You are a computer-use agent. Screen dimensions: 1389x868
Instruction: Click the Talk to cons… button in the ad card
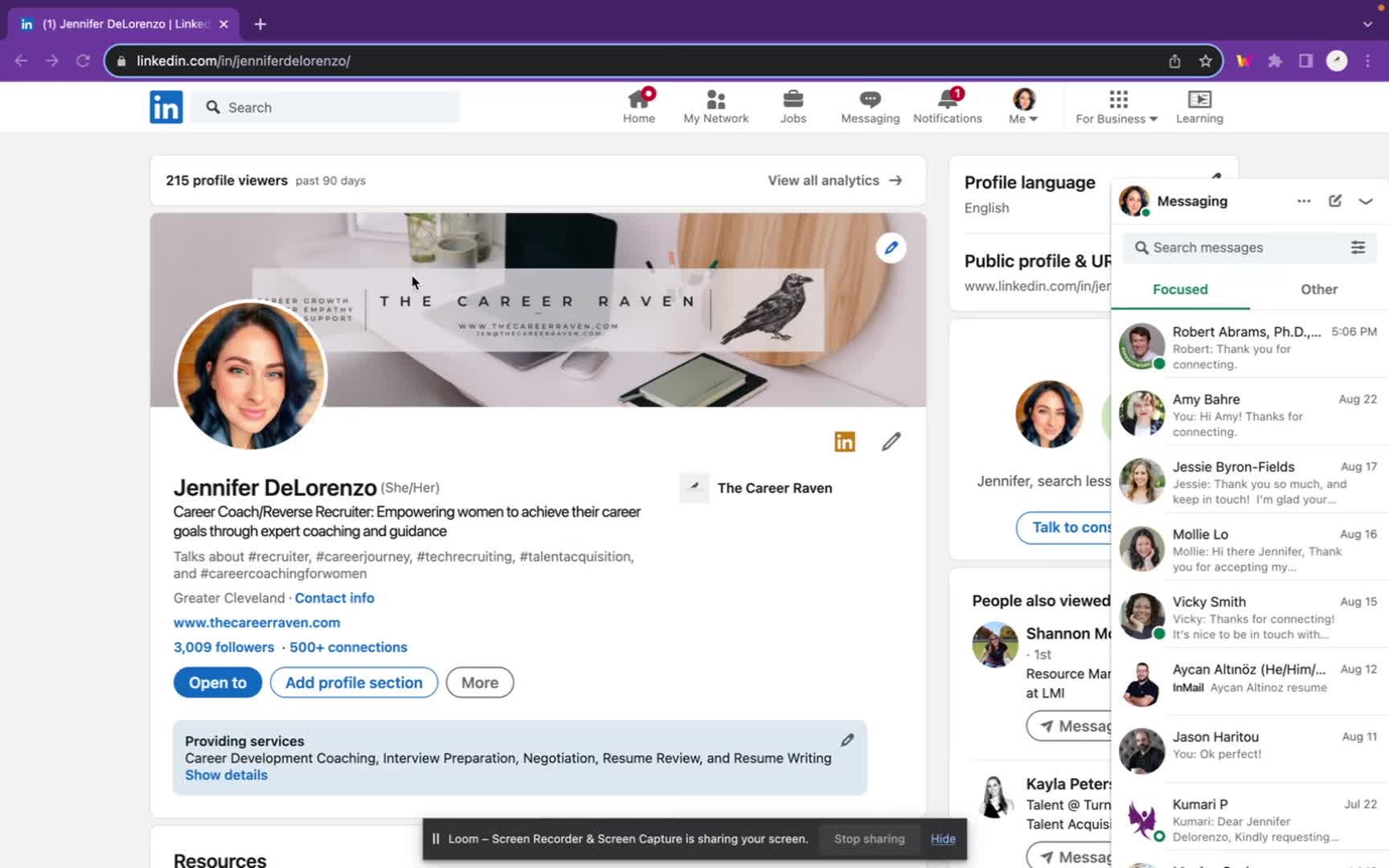1063,527
